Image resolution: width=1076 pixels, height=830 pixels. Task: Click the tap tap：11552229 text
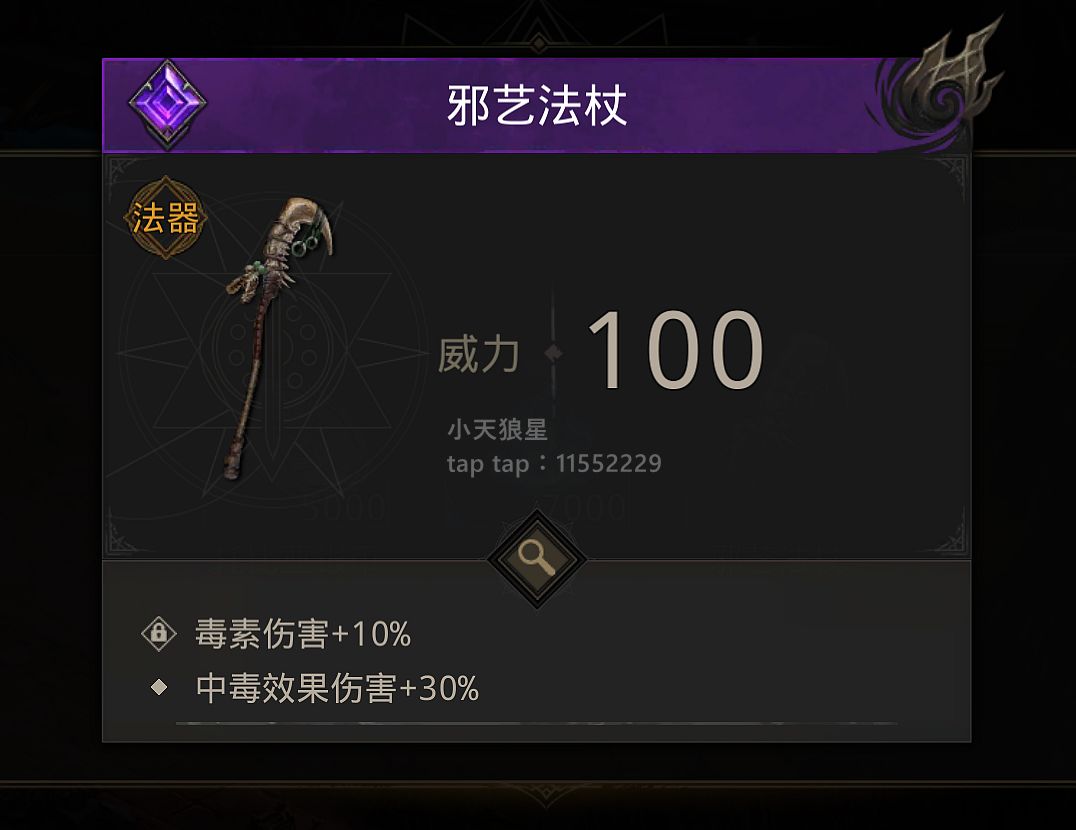point(554,464)
